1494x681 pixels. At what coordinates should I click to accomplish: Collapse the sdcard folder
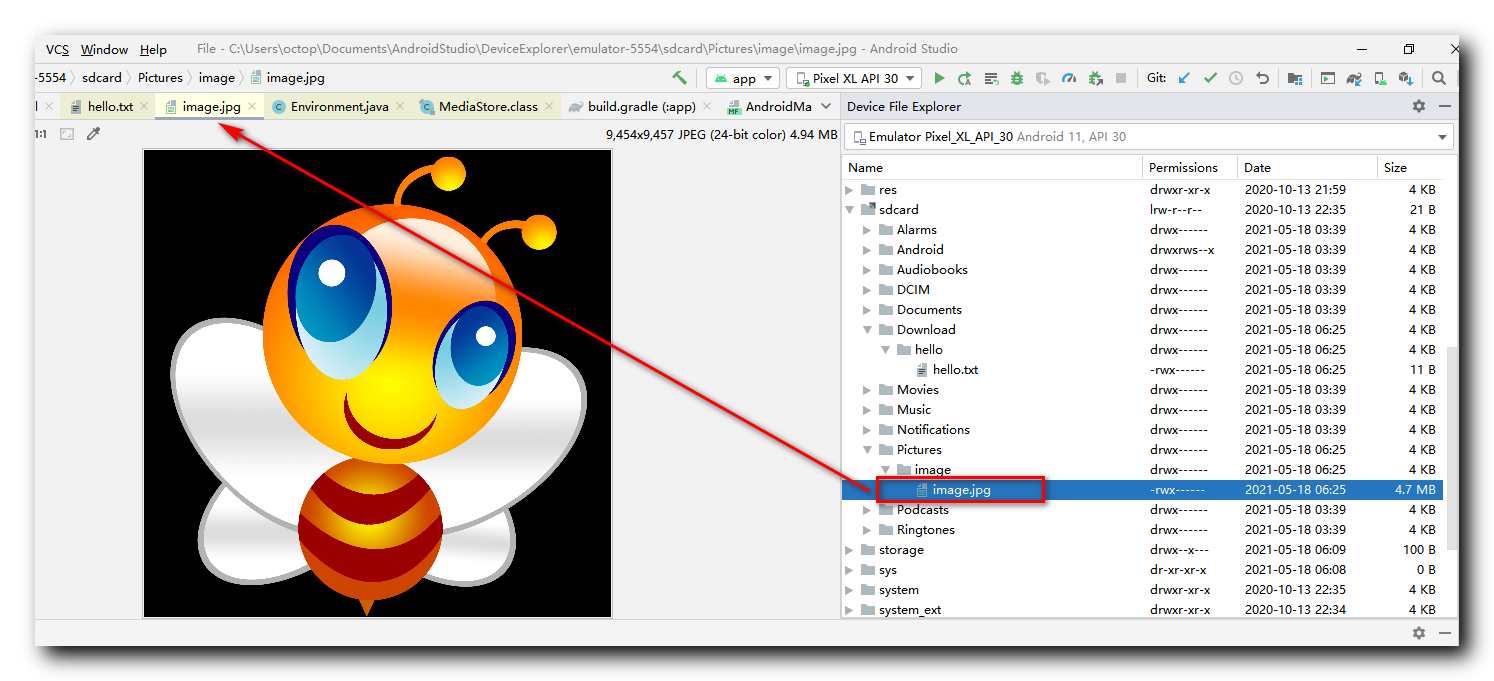pos(851,210)
